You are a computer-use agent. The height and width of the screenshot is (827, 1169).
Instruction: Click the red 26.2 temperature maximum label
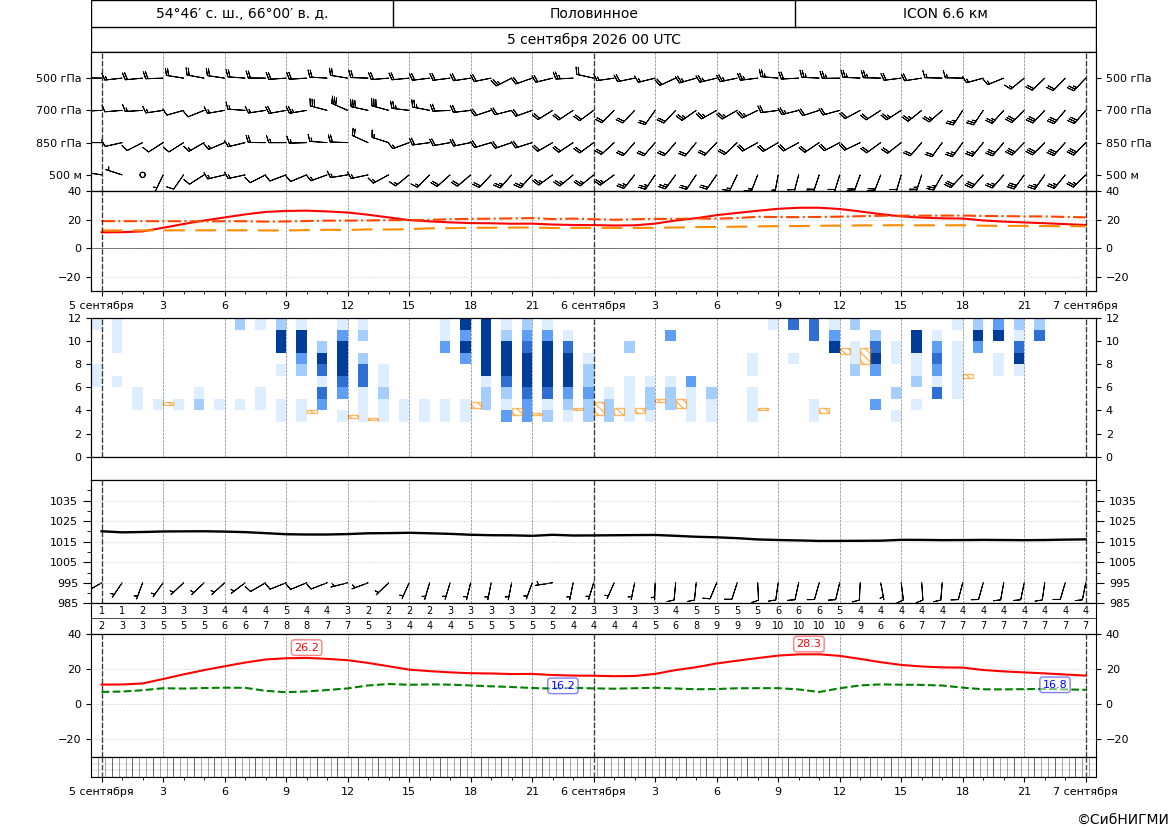coord(306,647)
